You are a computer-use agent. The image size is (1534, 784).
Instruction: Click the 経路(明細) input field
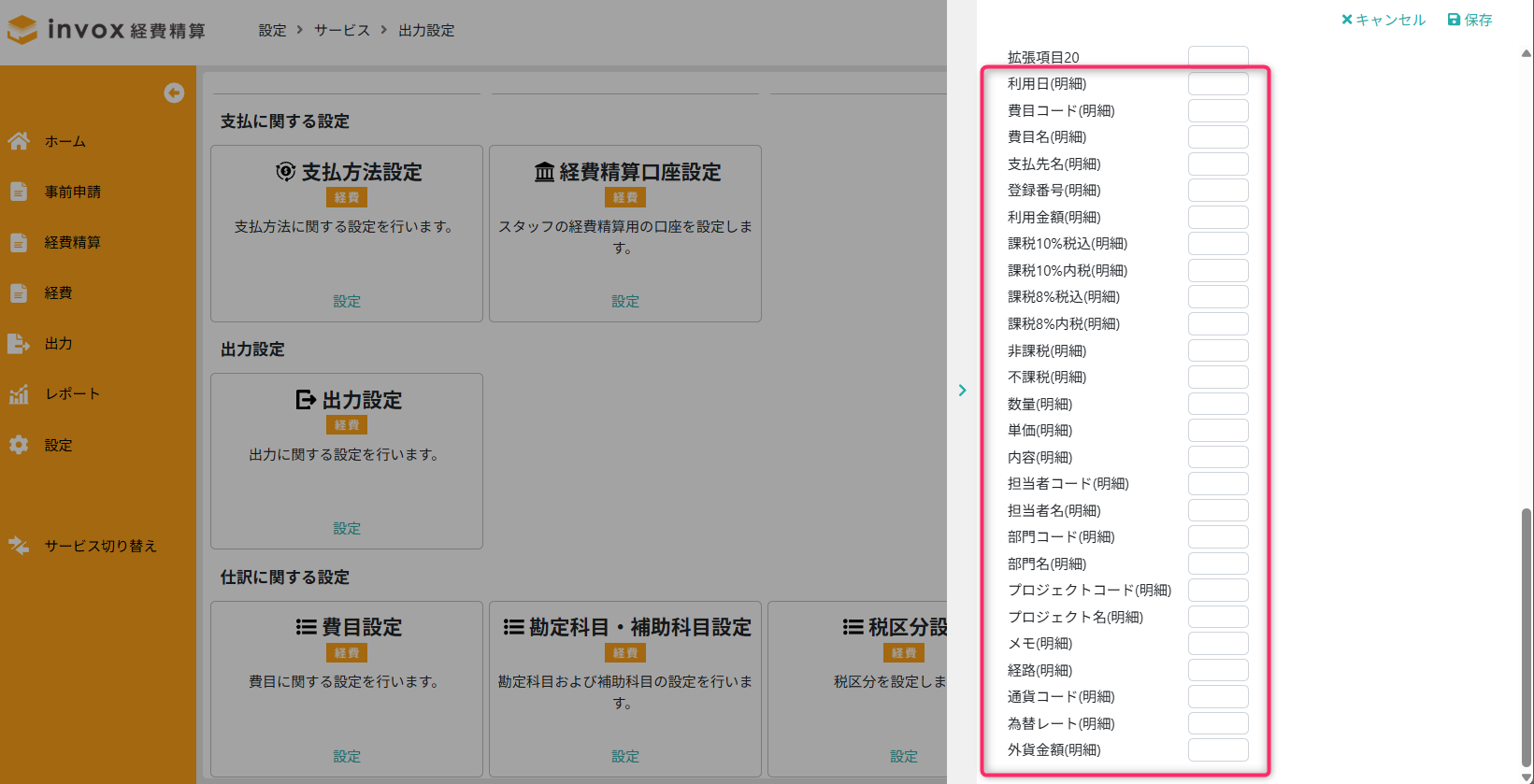tap(1218, 670)
